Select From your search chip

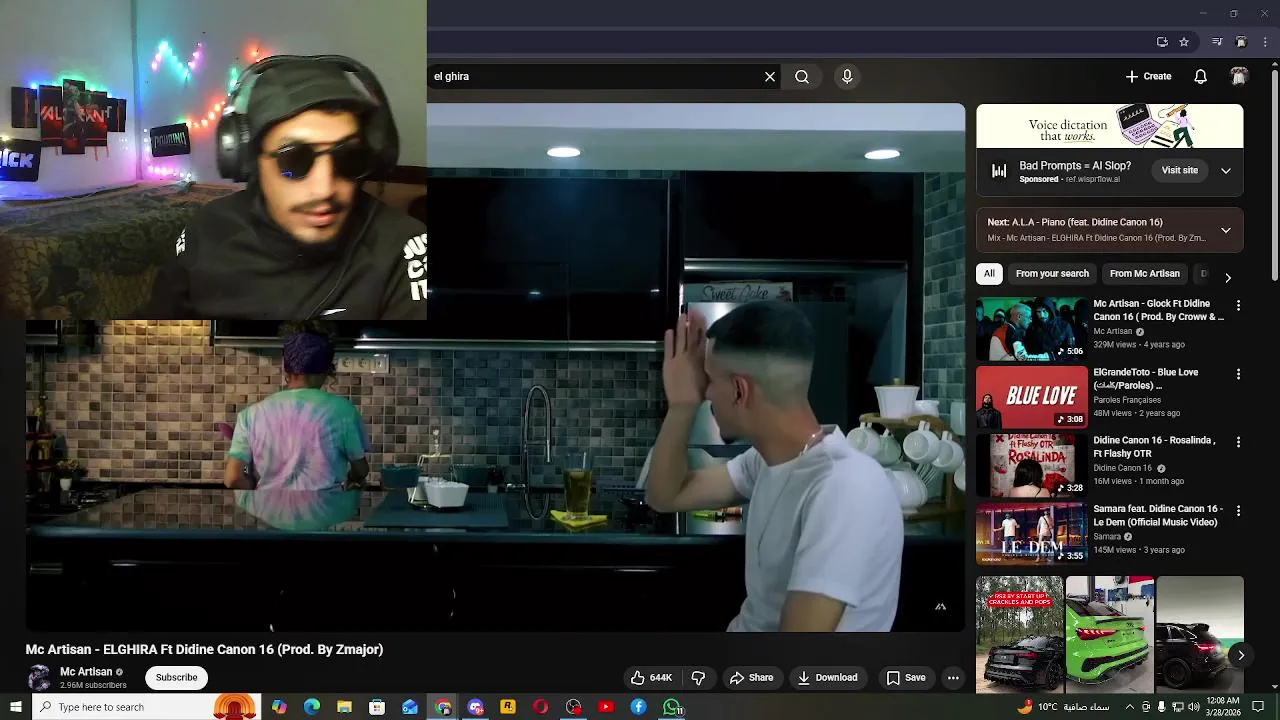1052,273
